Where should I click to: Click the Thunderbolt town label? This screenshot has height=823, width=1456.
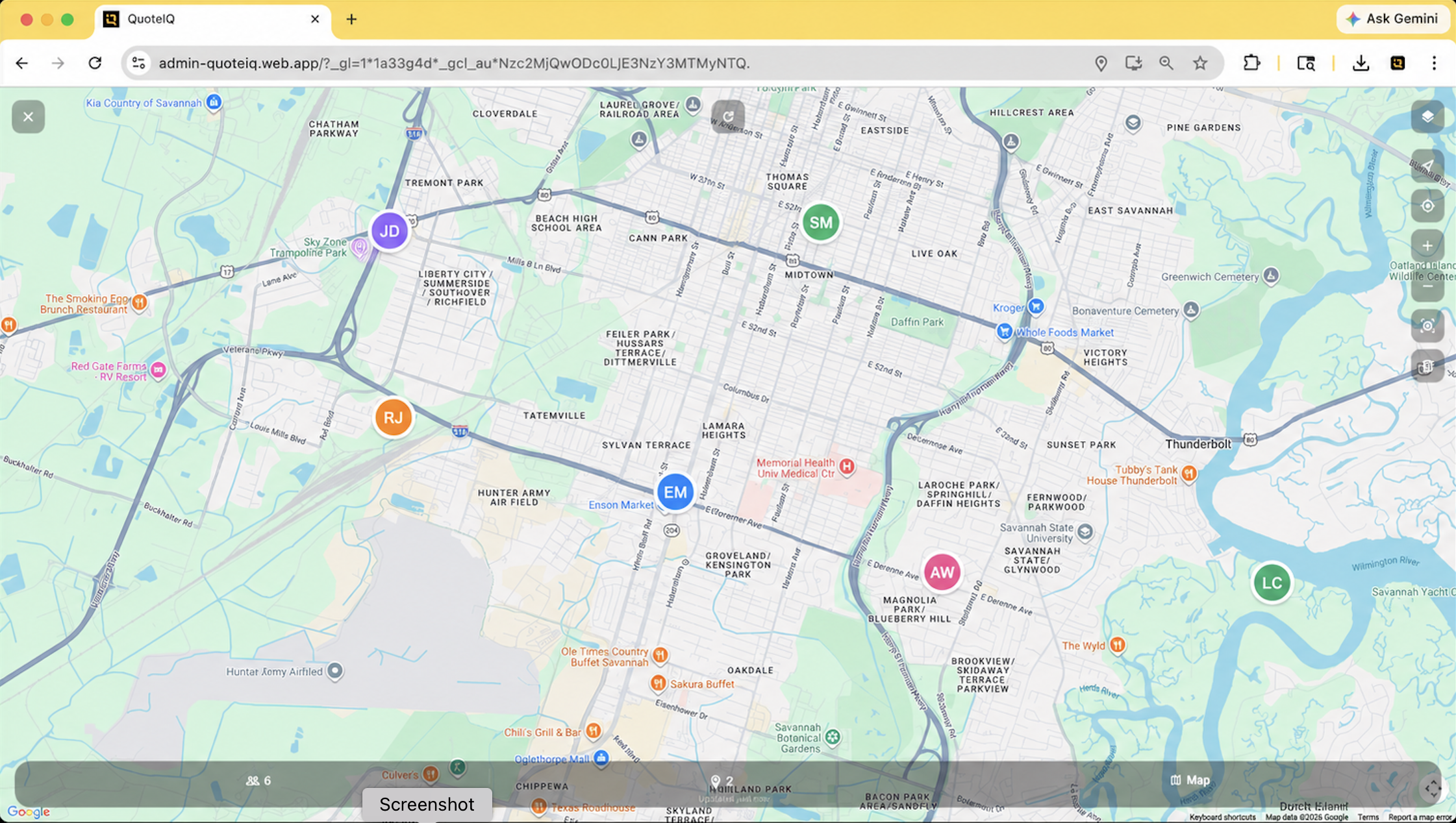1198,444
